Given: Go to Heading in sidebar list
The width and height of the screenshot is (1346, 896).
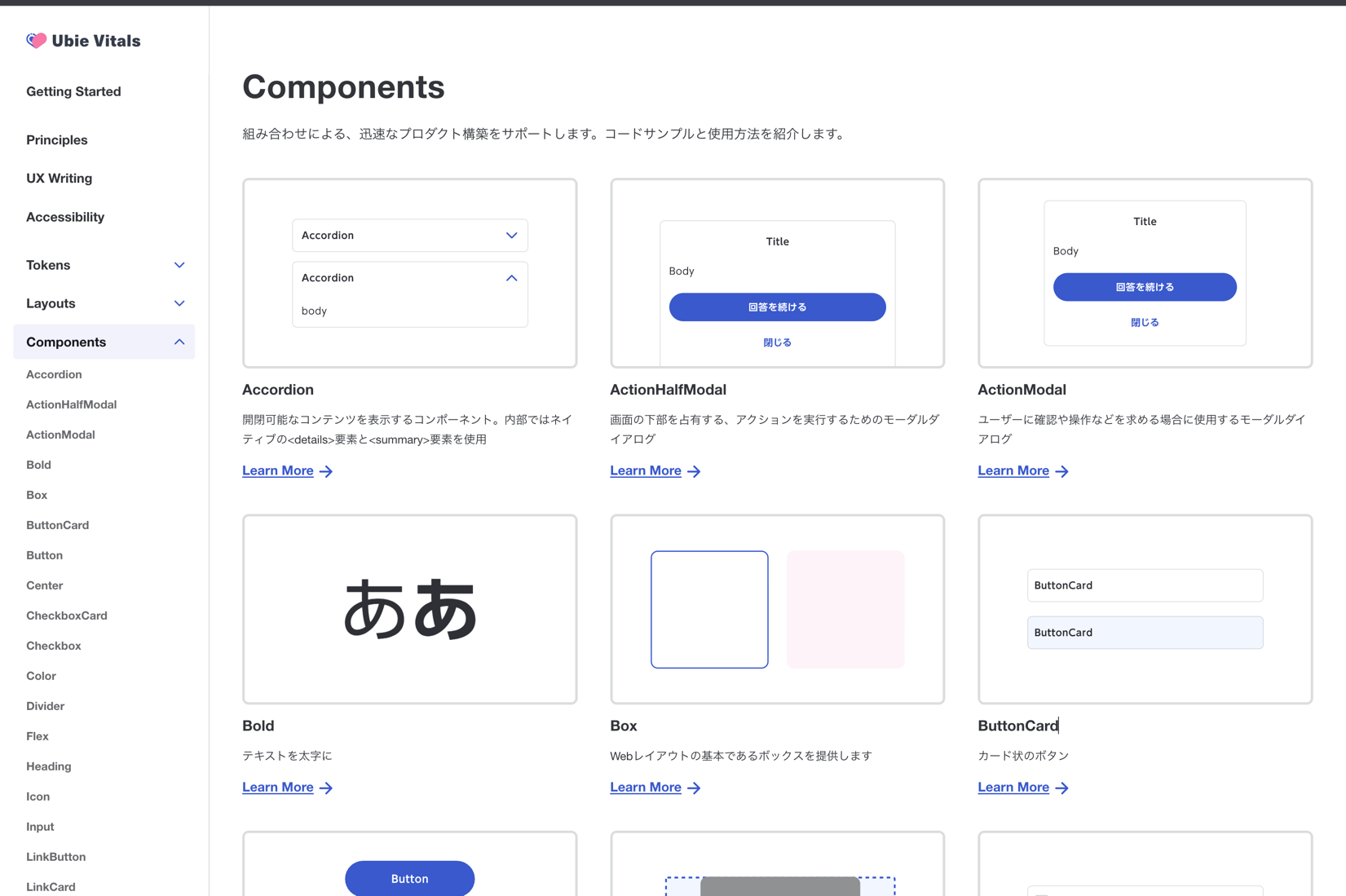Looking at the screenshot, I should (x=48, y=766).
